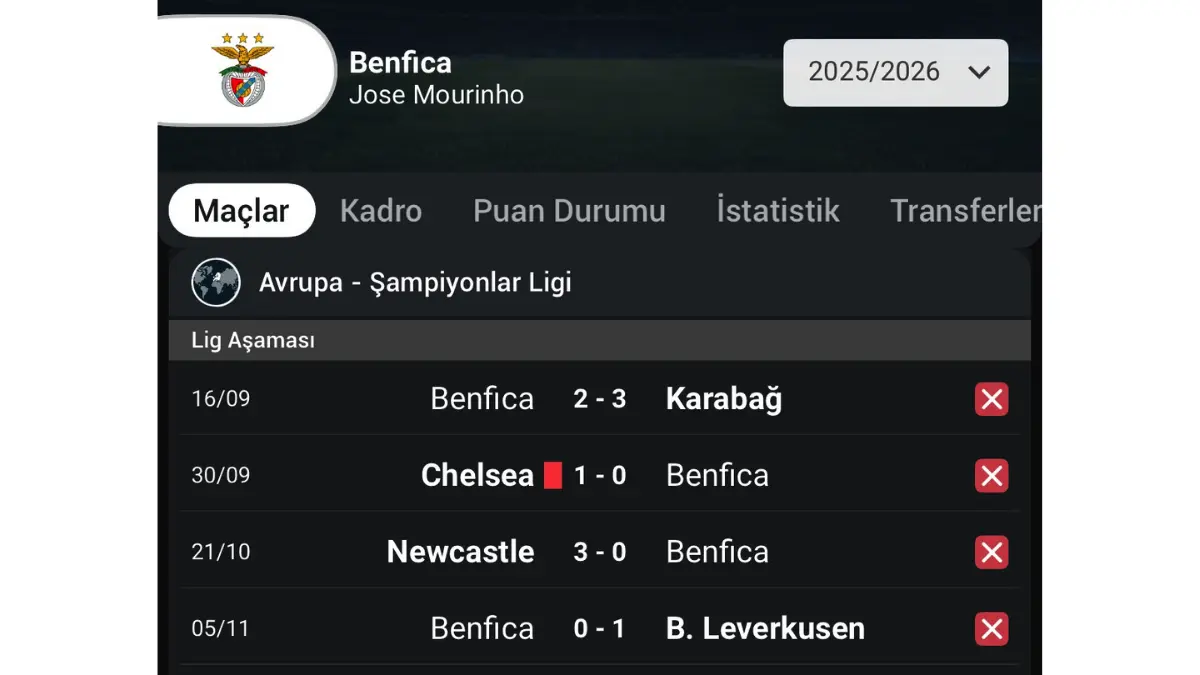Select the Maçlar tab
1200x675 pixels.
[x=241, y=211]
